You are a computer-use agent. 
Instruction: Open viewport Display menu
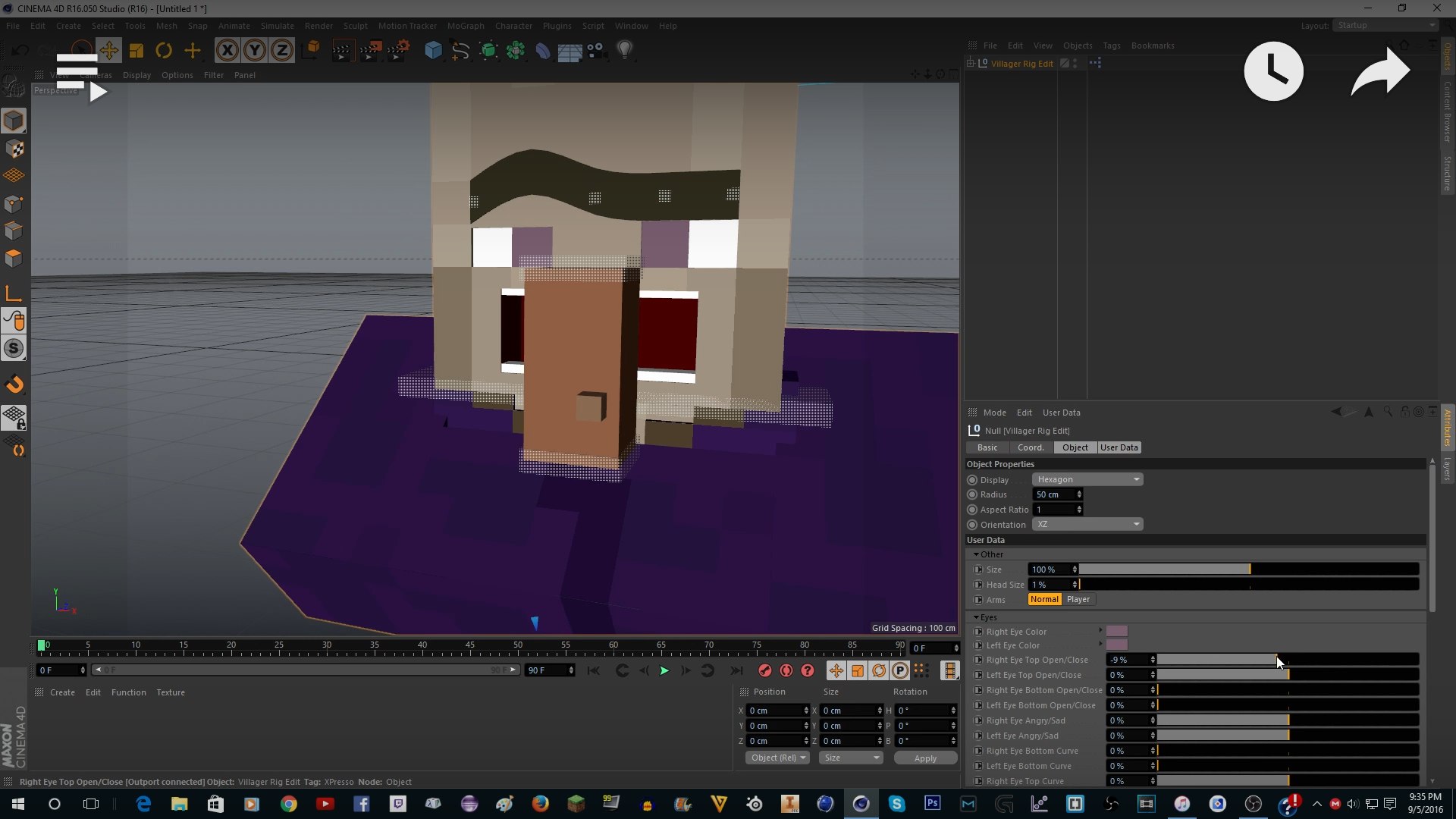[136, 75]
